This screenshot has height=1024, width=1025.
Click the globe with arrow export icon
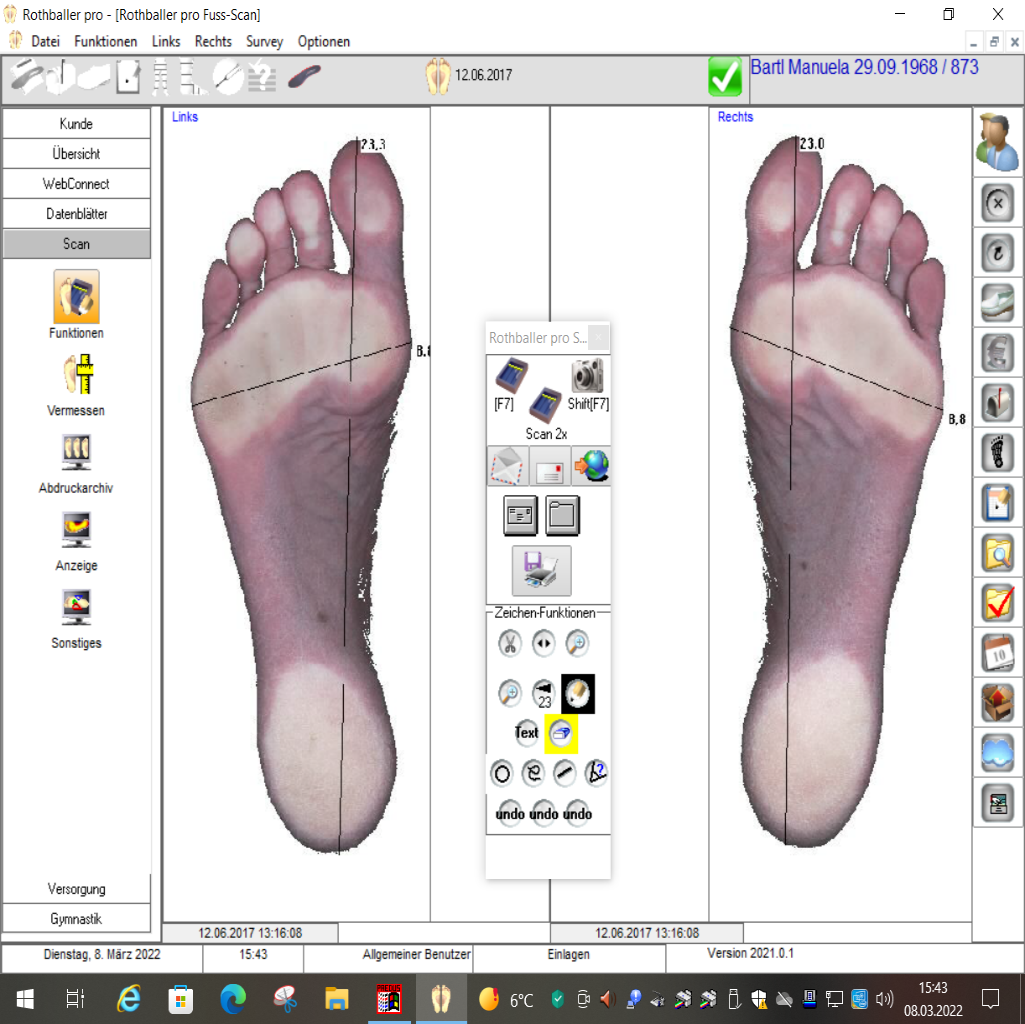(x=591, y=466)
